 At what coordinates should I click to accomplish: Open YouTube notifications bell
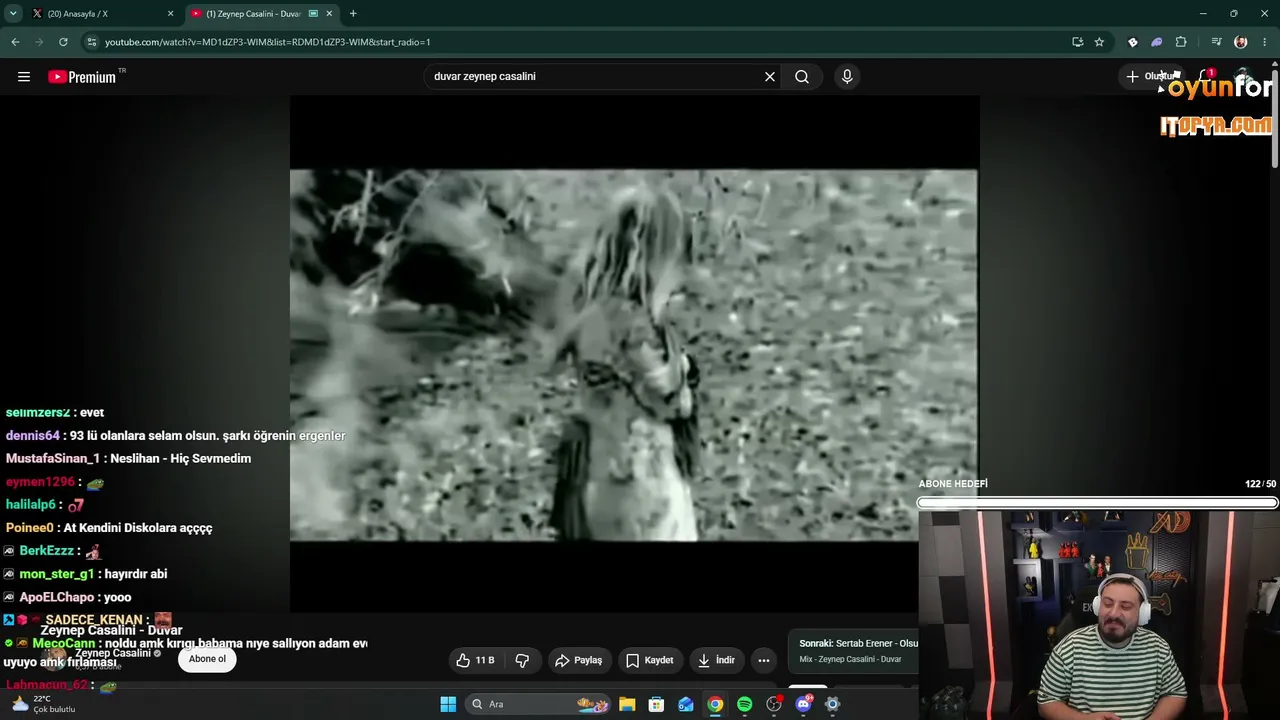tap(1206, 77)
